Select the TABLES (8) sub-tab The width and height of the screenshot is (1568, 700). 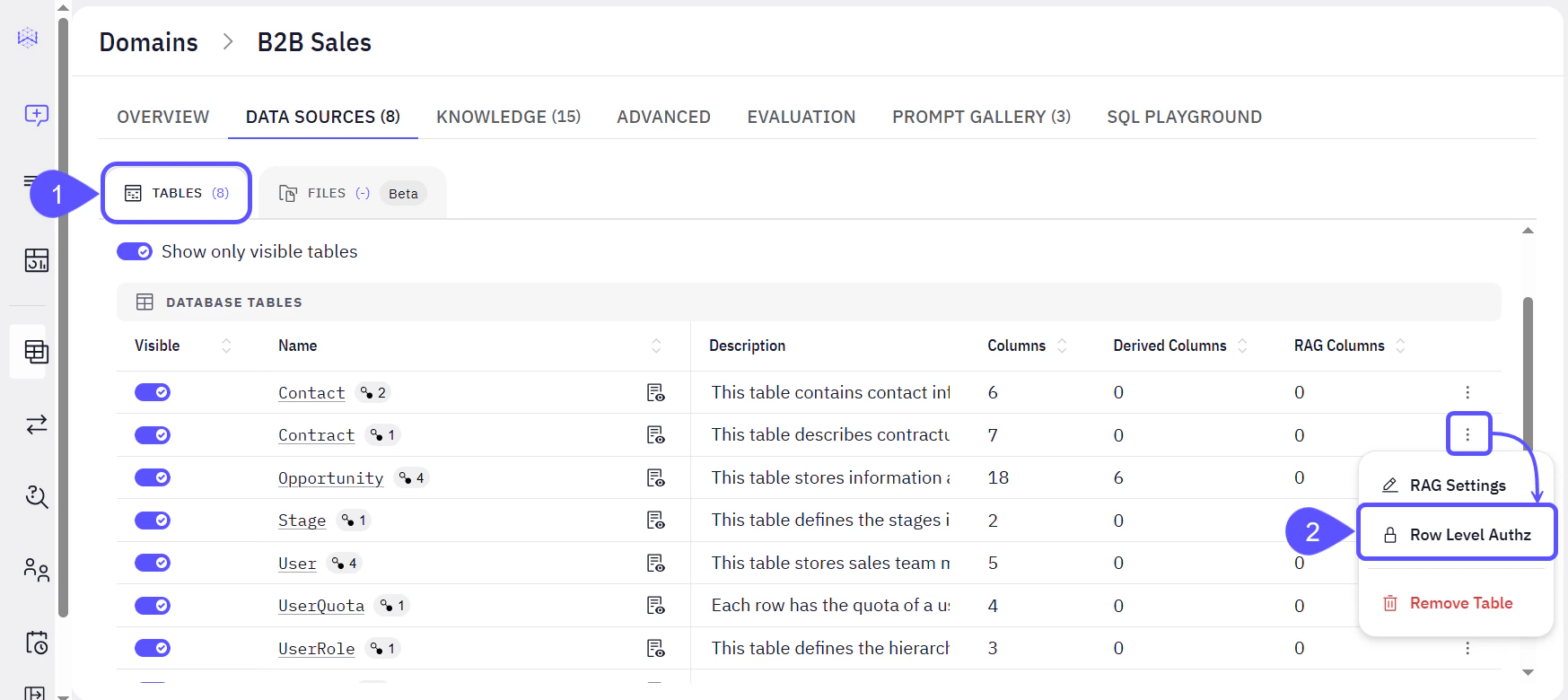tap(177, 193)
